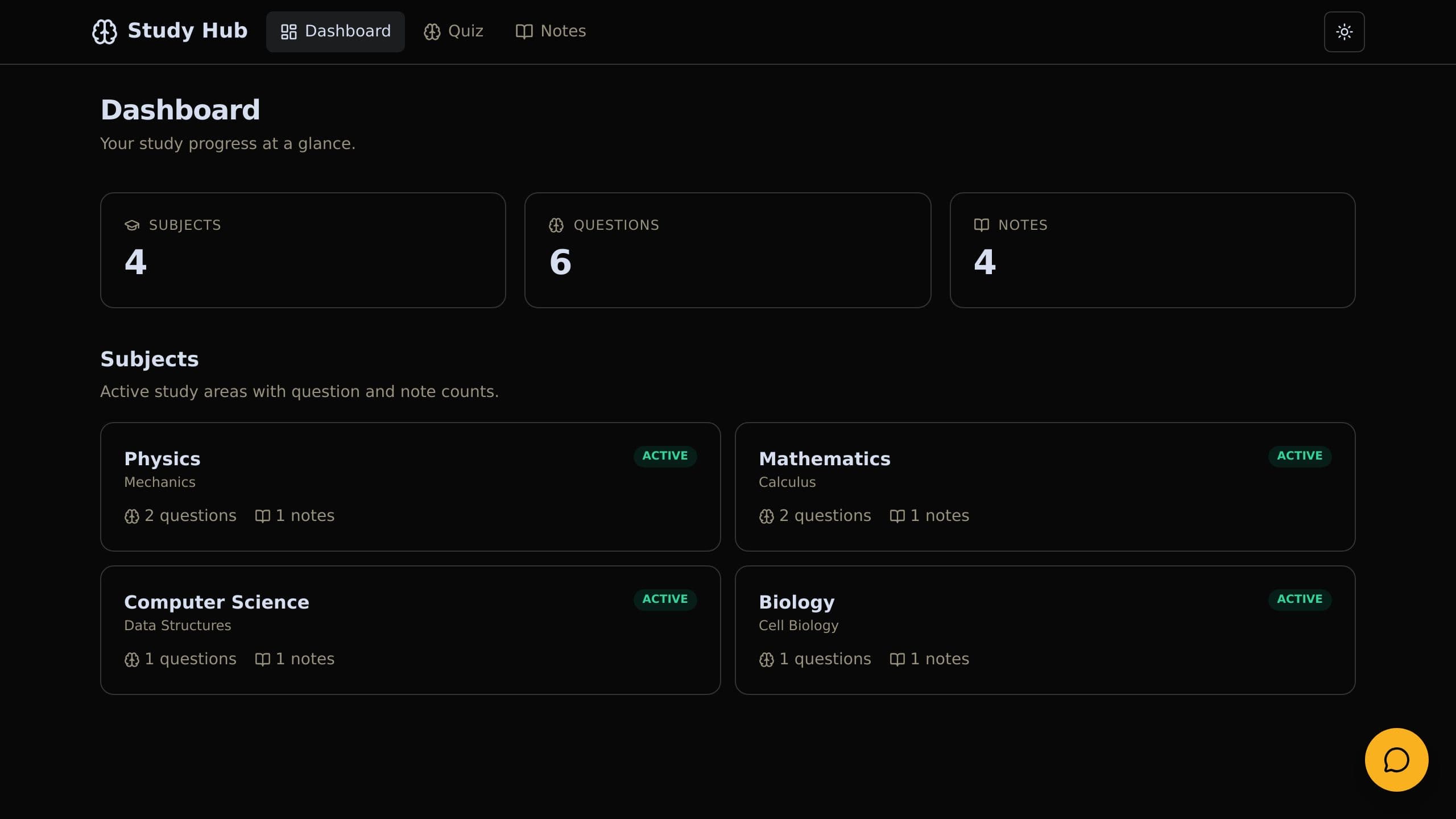Screen dimensions: 1456x819
Task: Click the Questions count stat card
Action: pyautogui.click(x=727, y=250)
